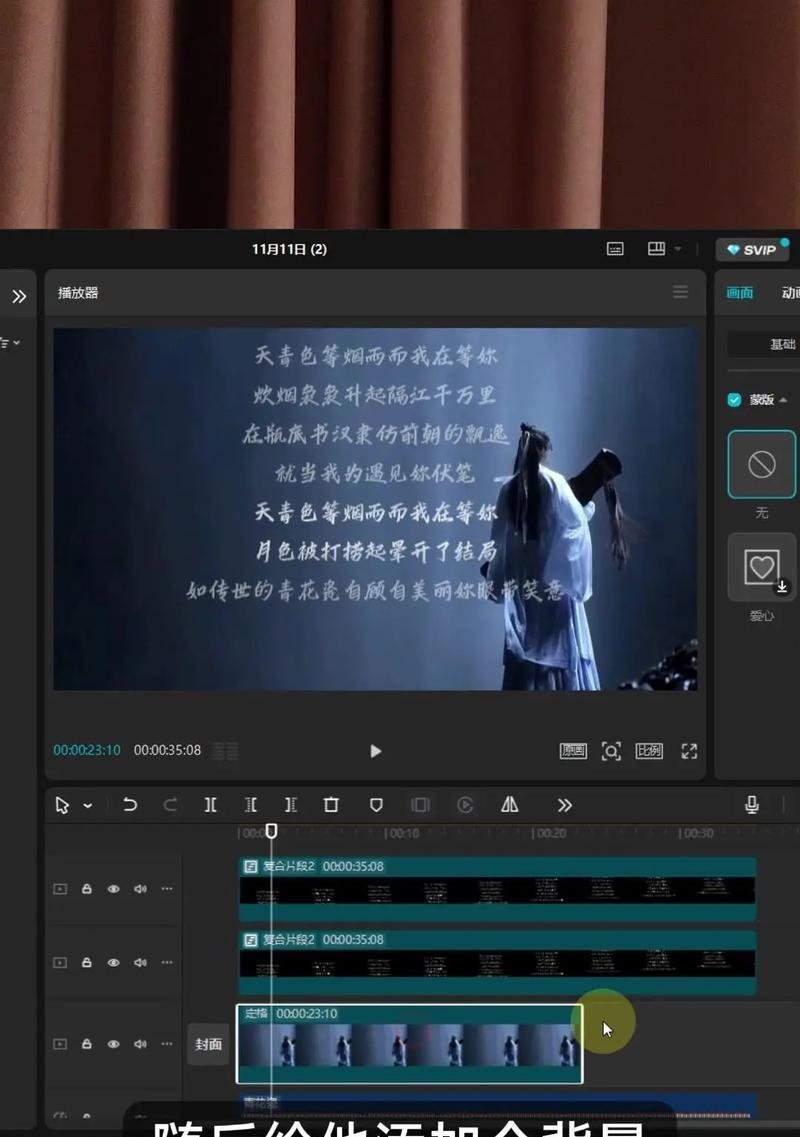Delete left of playhead tool
Screen dimensions: 800x1137
[x=250, y=804]
